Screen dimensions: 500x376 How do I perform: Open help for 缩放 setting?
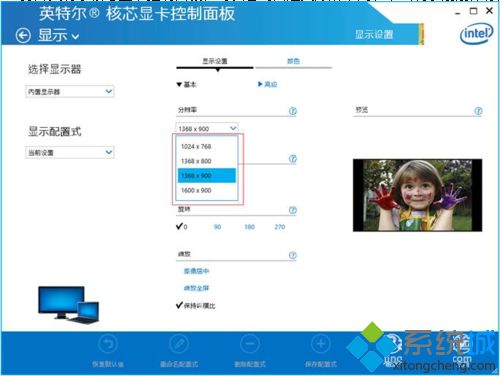293,255
